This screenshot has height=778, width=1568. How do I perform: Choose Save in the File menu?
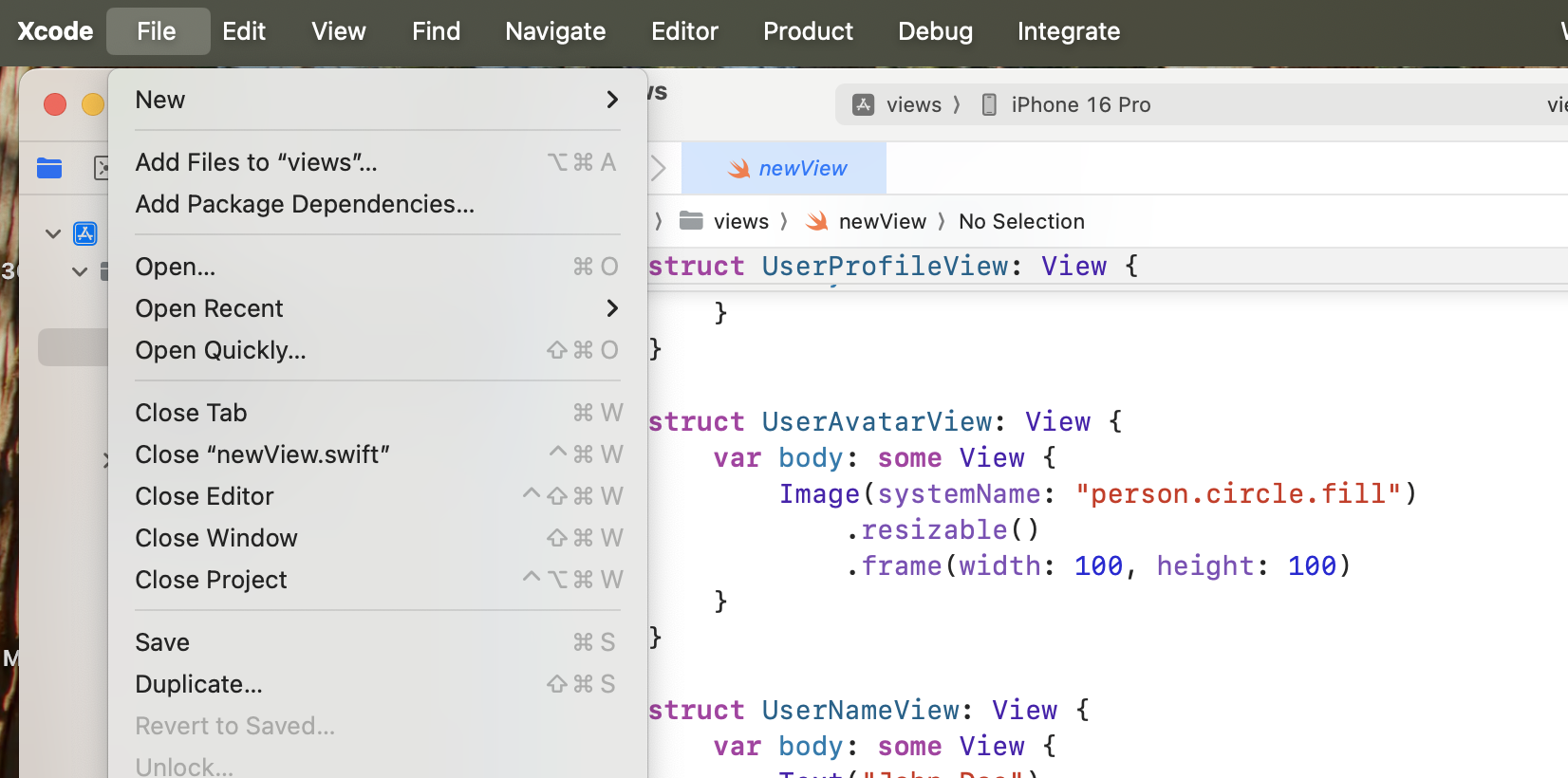click(x=162, y=642)
